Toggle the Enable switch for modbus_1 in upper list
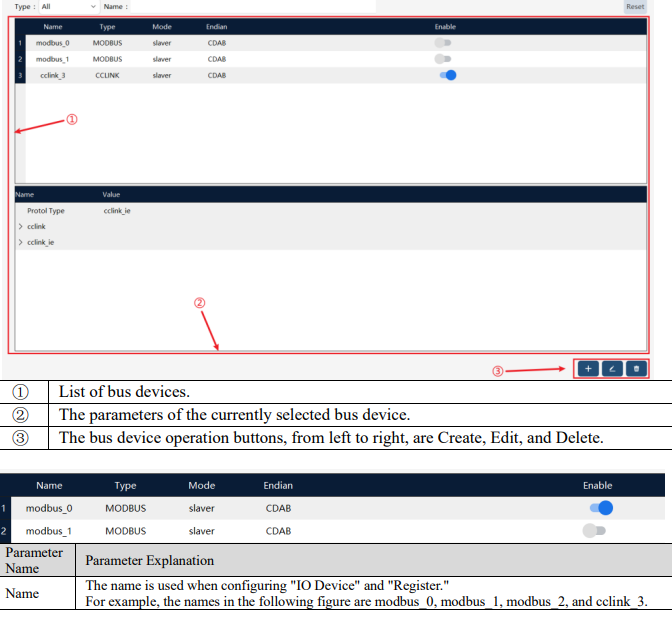This screenshot has height=617, width=672. [443, 59]
